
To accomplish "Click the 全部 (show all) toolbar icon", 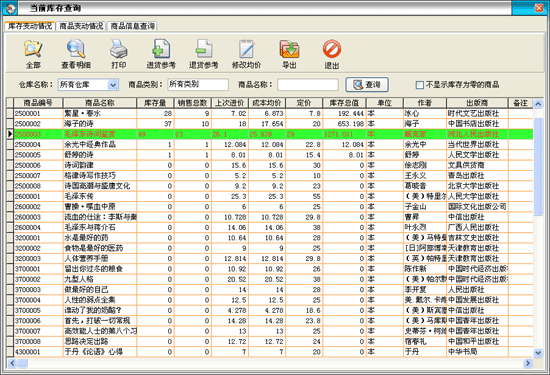I will (33, 49).
